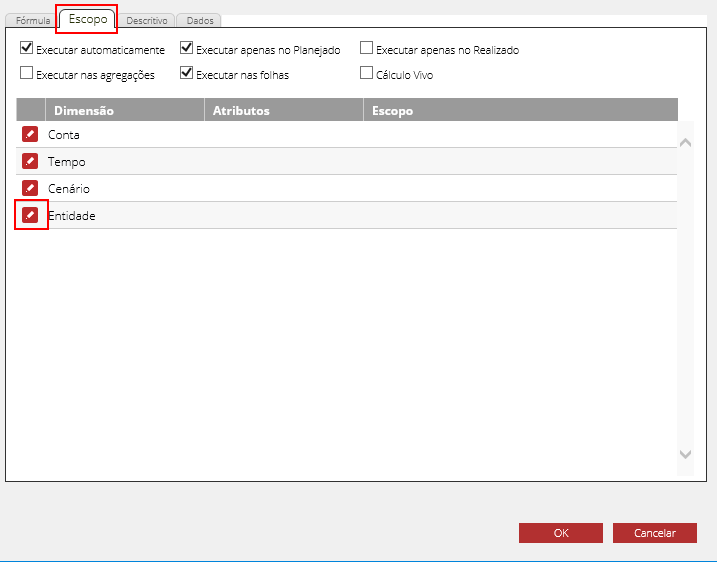Screen dimensions: 717x562
Task: Toggle Executar automaticamente checkbox
Action: [x=27, y=48]
